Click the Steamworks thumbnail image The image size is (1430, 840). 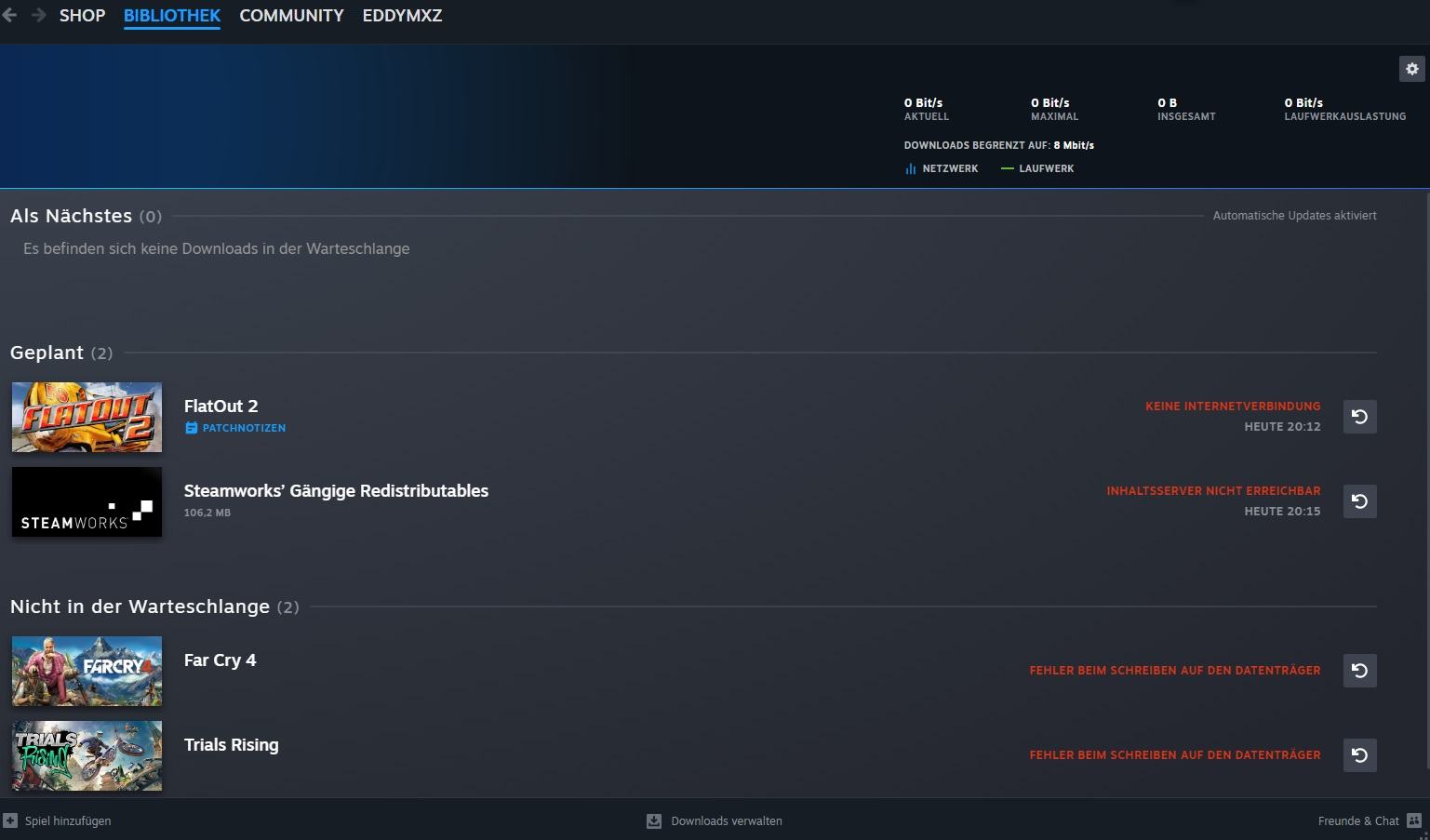[x=87, y=501]
